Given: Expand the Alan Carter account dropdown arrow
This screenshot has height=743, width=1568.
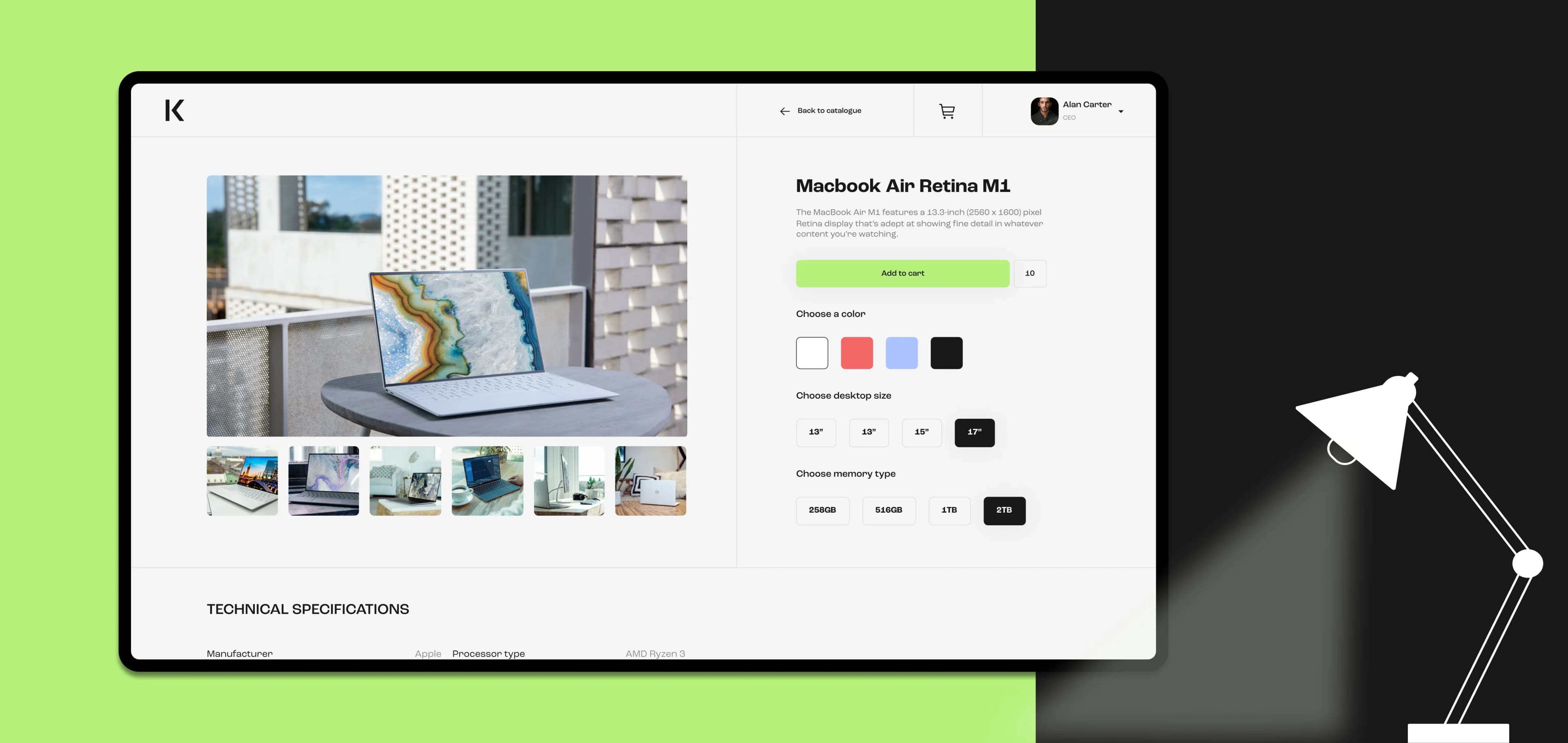Looking at the screenshot, I should [1120, 112].
